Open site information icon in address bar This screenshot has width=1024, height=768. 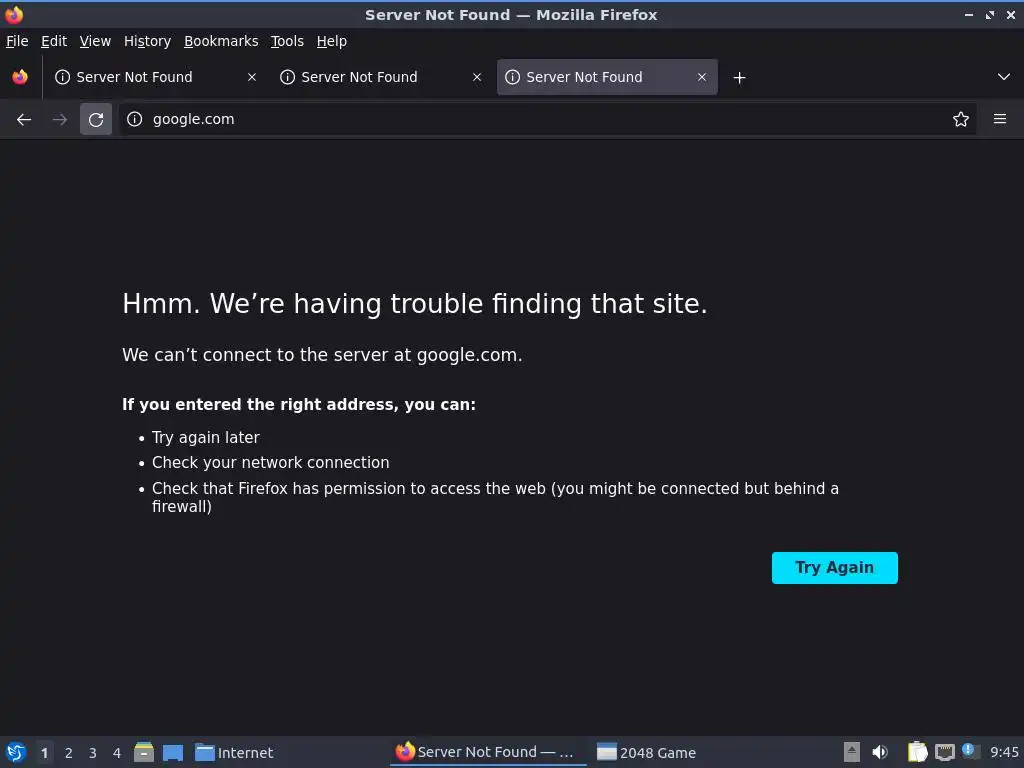point(135,119)
